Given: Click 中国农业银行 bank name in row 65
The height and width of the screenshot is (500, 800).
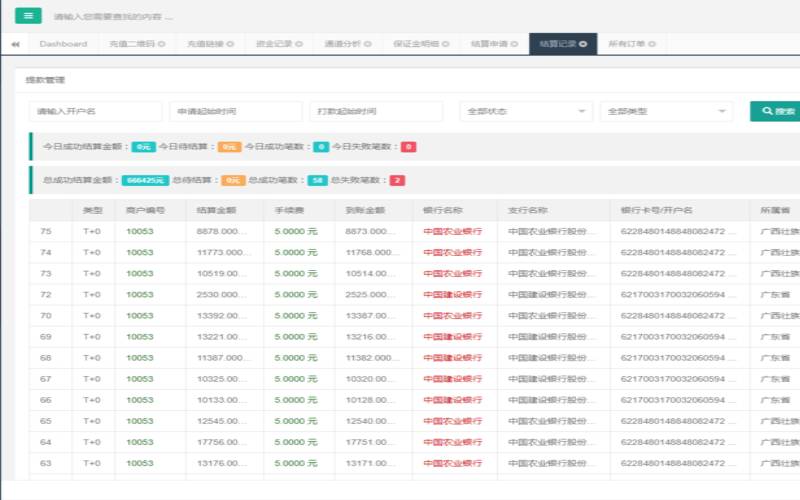Looking at the screenshot, I should click(x=453, y=421).
